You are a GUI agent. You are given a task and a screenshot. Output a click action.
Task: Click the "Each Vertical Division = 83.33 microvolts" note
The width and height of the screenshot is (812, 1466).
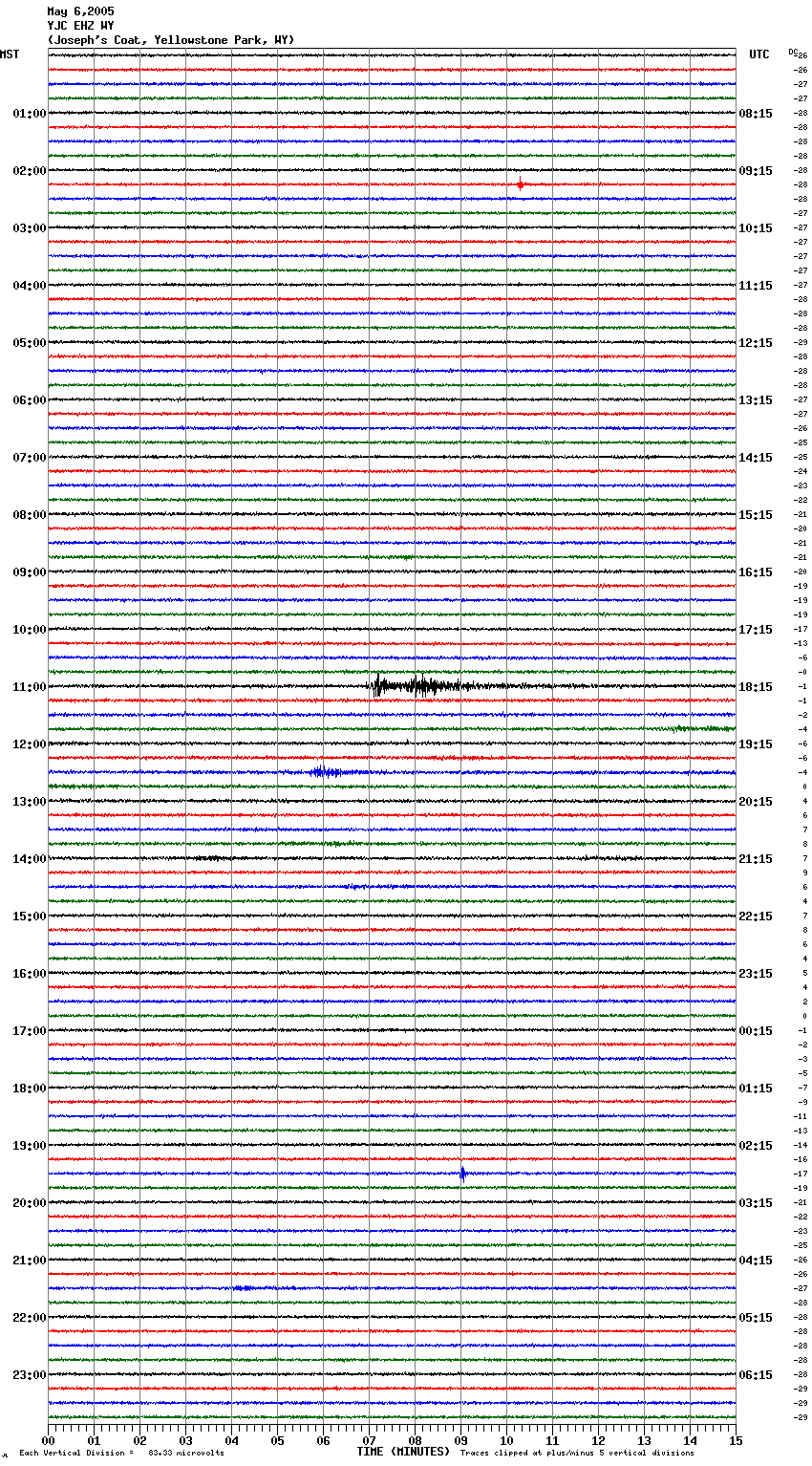pyautogui.click(x=121, y=1454)
